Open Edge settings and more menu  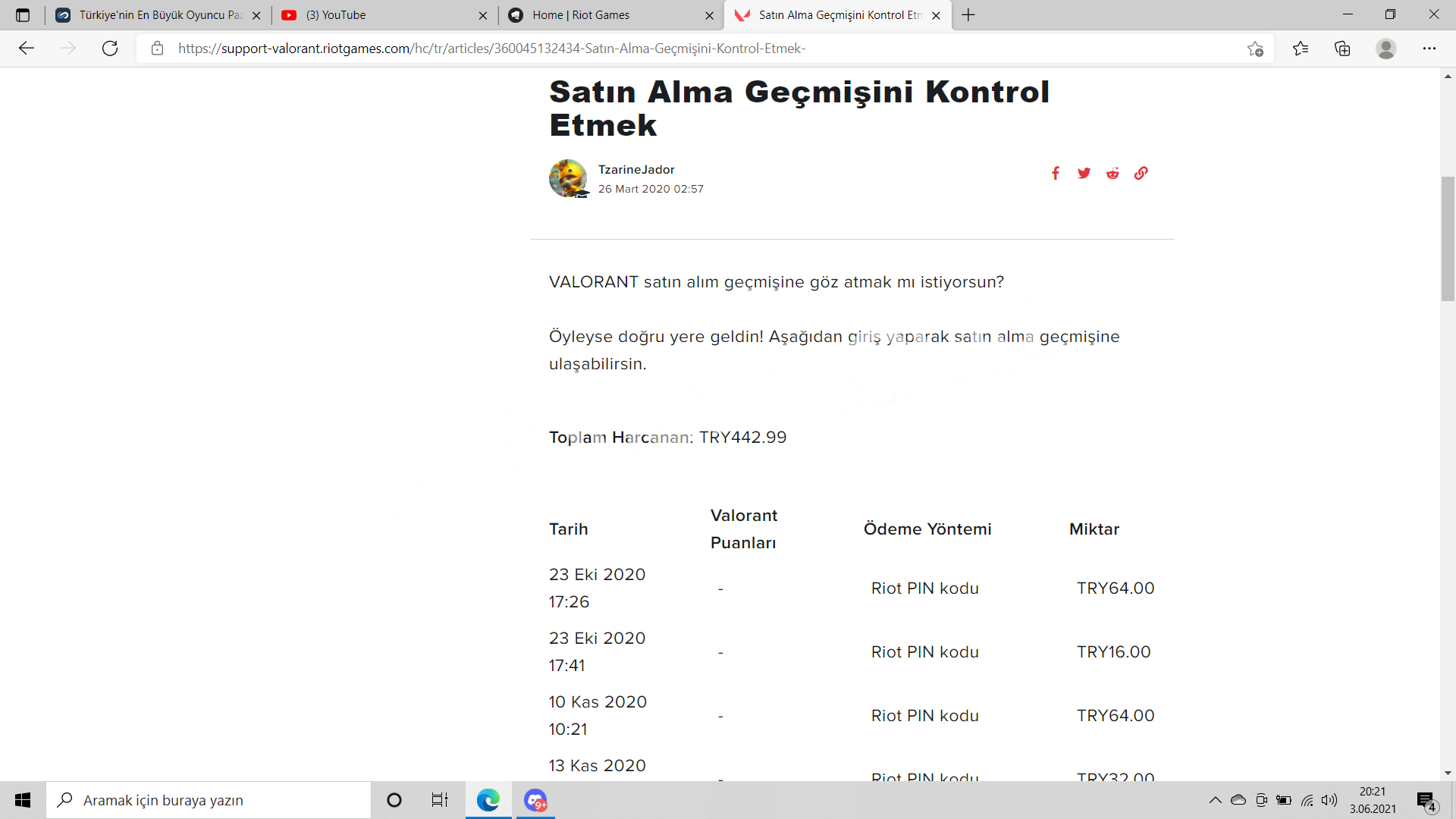[1429, 49]
